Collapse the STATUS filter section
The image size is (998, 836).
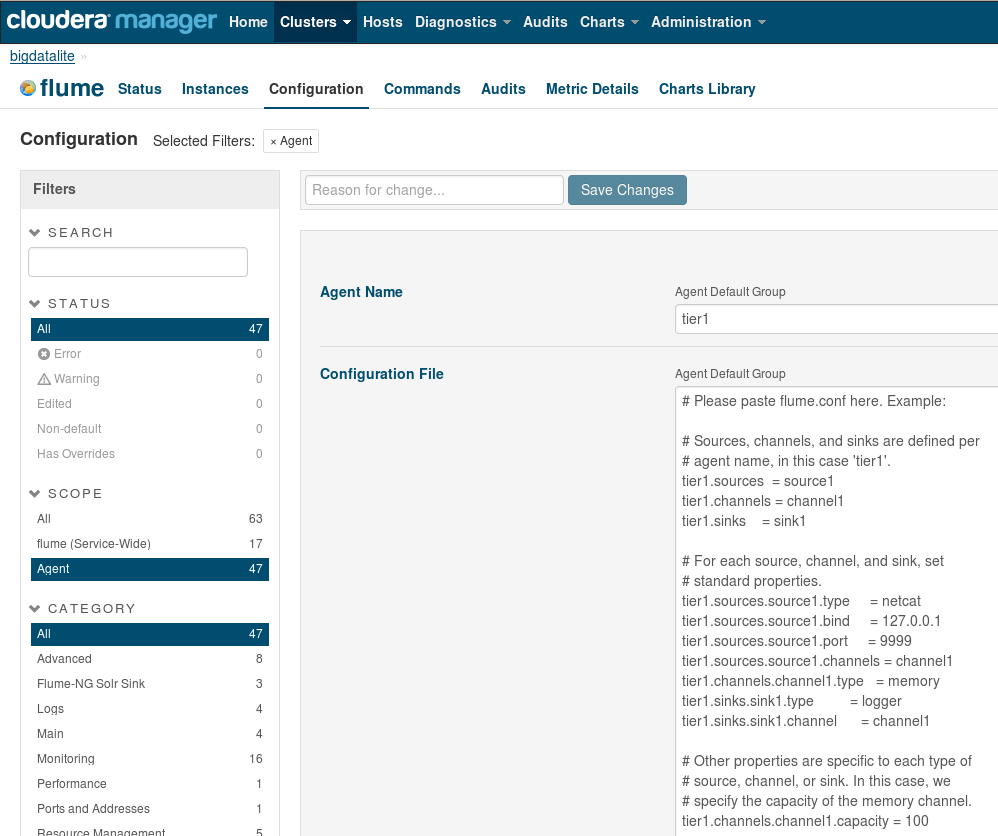pyautogui.click(x=34, y=303)
